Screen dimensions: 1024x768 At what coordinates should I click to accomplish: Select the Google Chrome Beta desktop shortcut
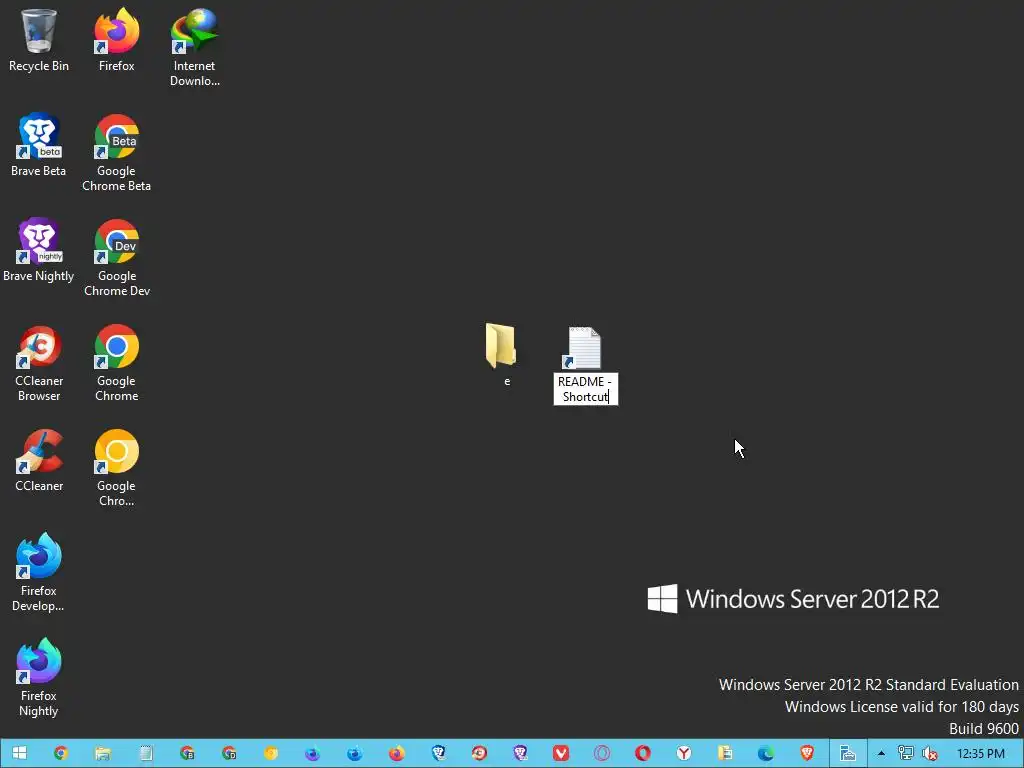pos(116,153)
